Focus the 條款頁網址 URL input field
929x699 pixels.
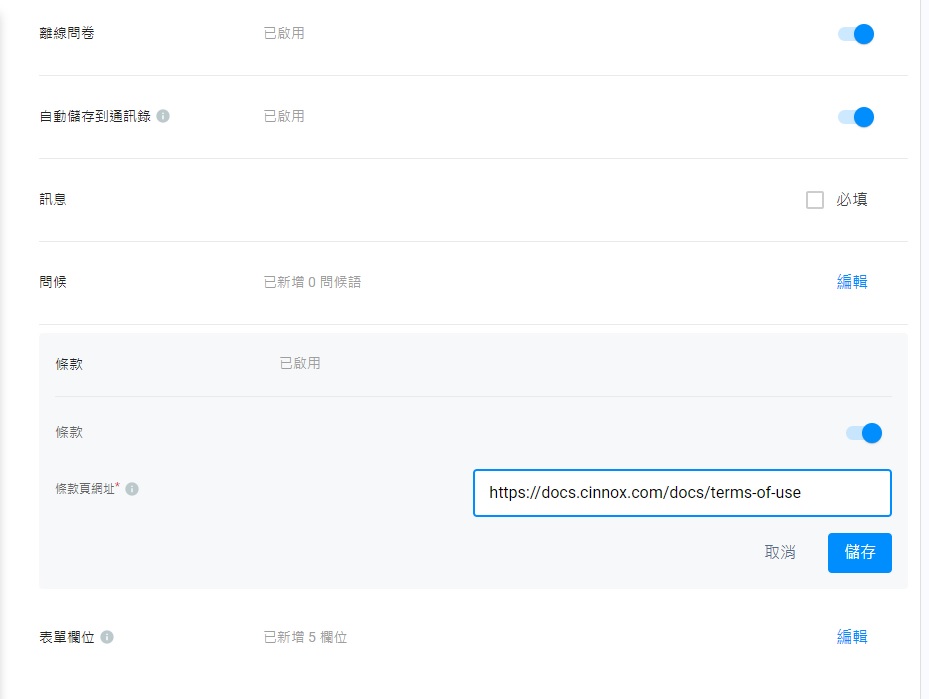pos(681,493)
